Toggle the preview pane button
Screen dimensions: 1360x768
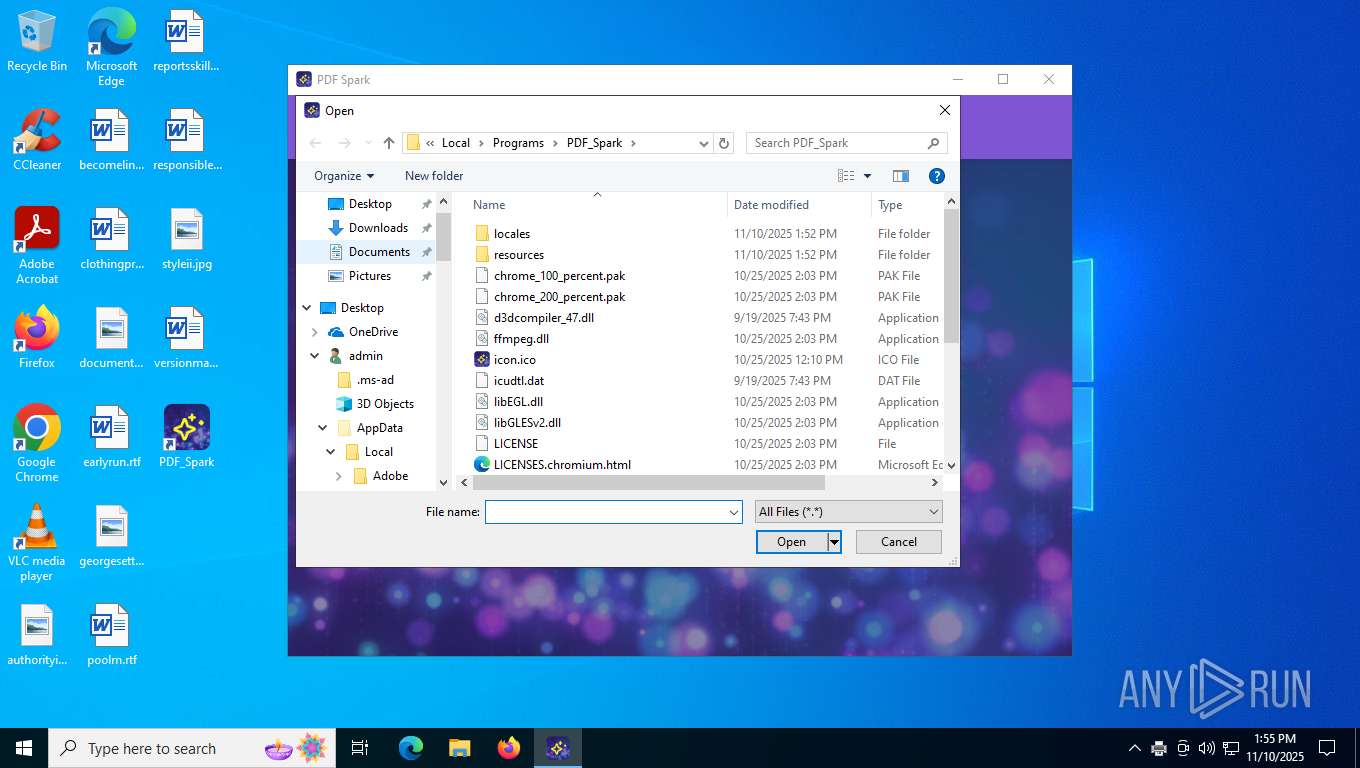click(x=901, y=176)
